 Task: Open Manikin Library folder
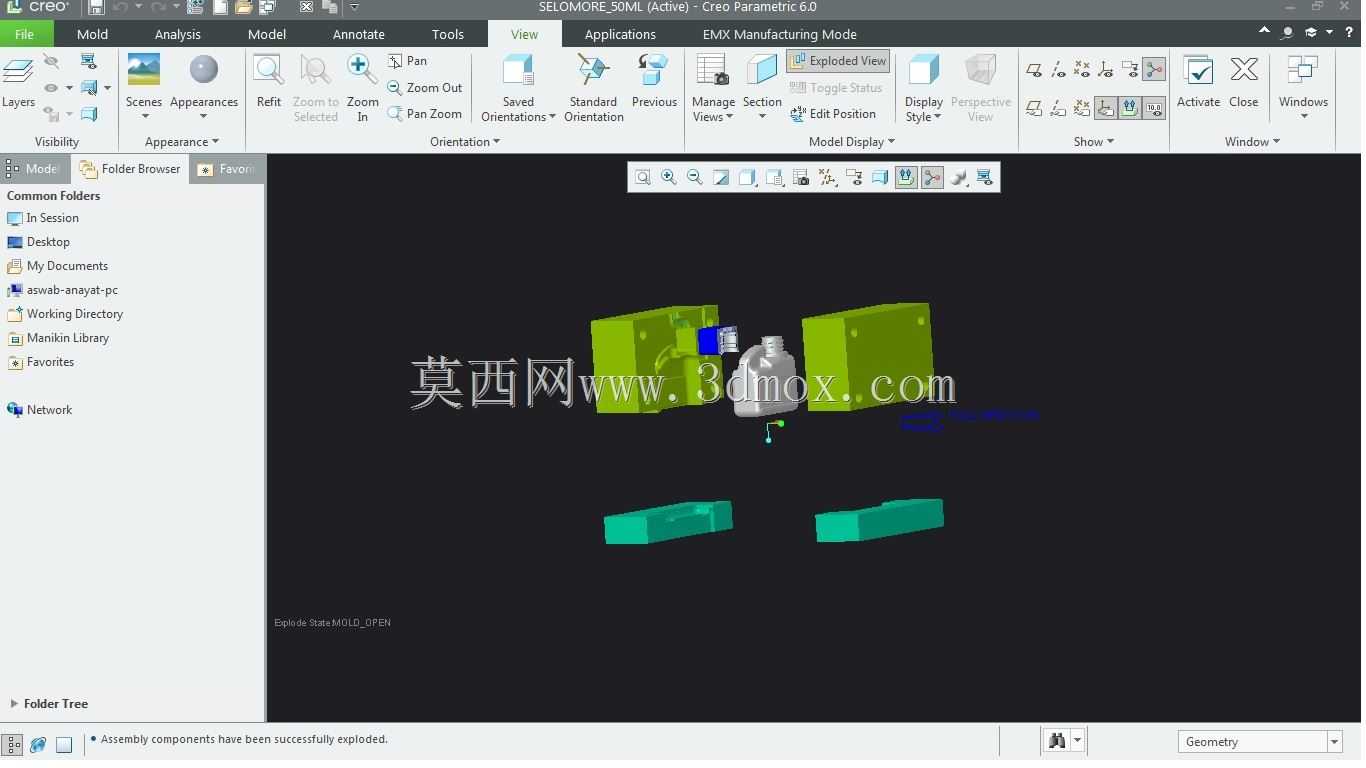click(x=58, y=338)
